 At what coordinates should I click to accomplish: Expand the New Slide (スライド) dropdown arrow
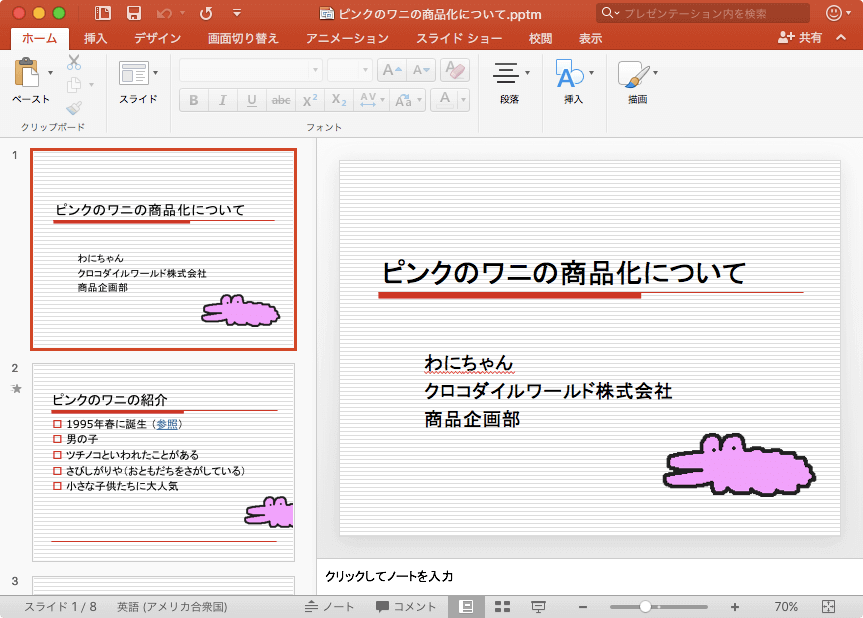pyautogui.click(x=155, y=73)
